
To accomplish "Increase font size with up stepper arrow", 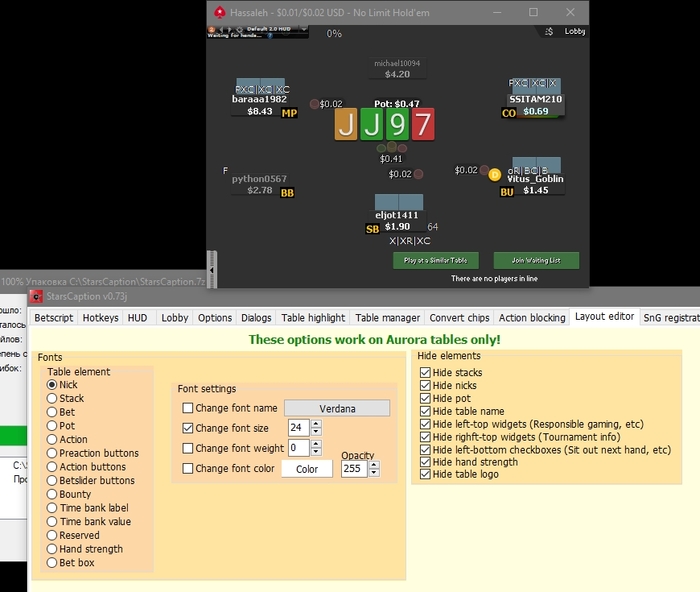I will pos(316,424).
